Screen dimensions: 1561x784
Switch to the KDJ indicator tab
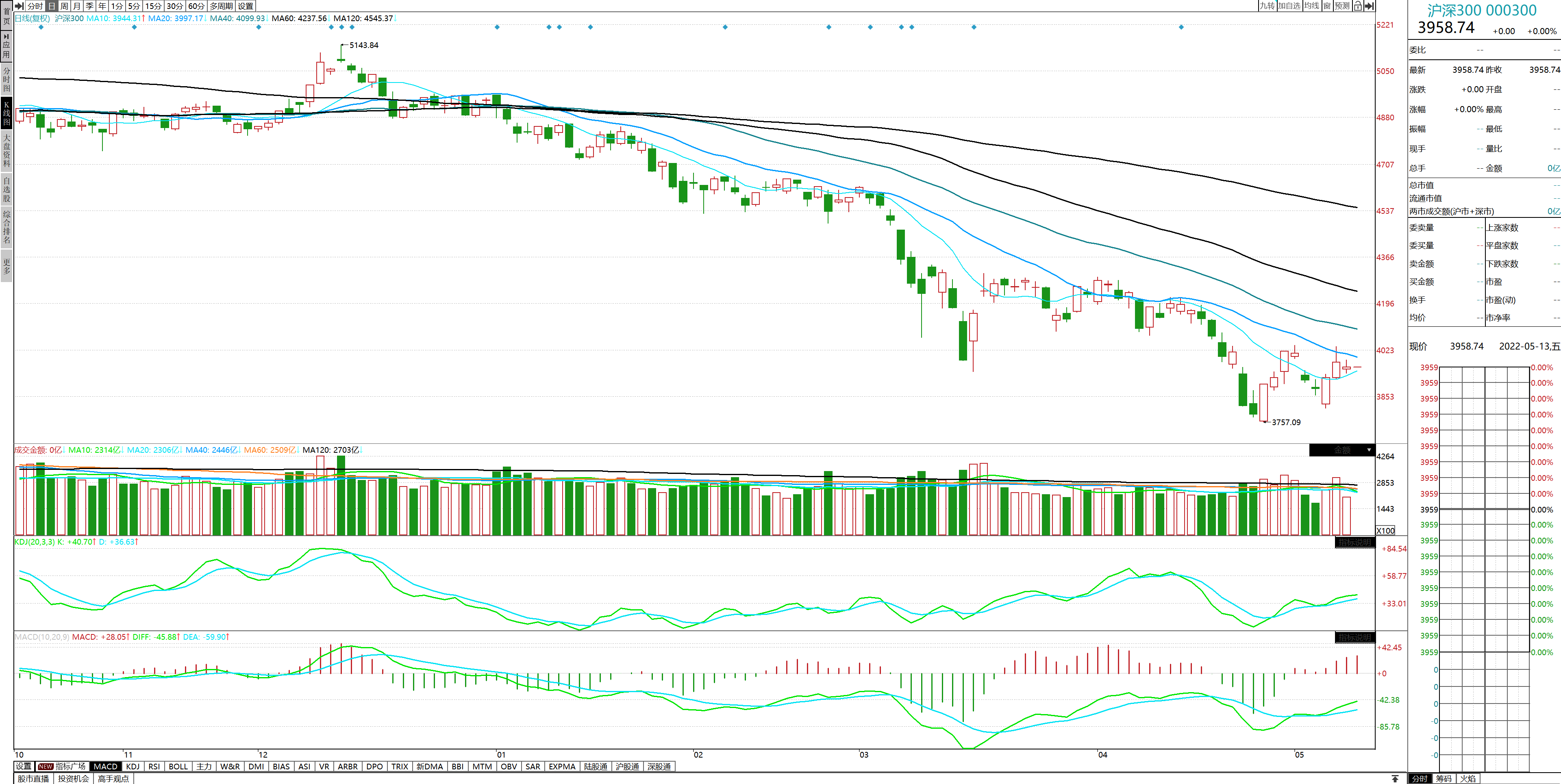(x=133, y=767)
